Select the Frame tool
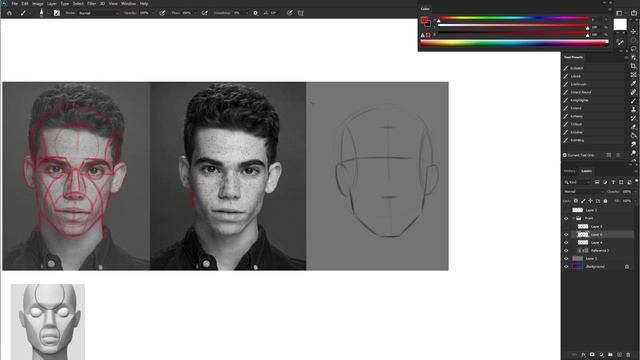640x360 pixels. (x=633, y=75)
